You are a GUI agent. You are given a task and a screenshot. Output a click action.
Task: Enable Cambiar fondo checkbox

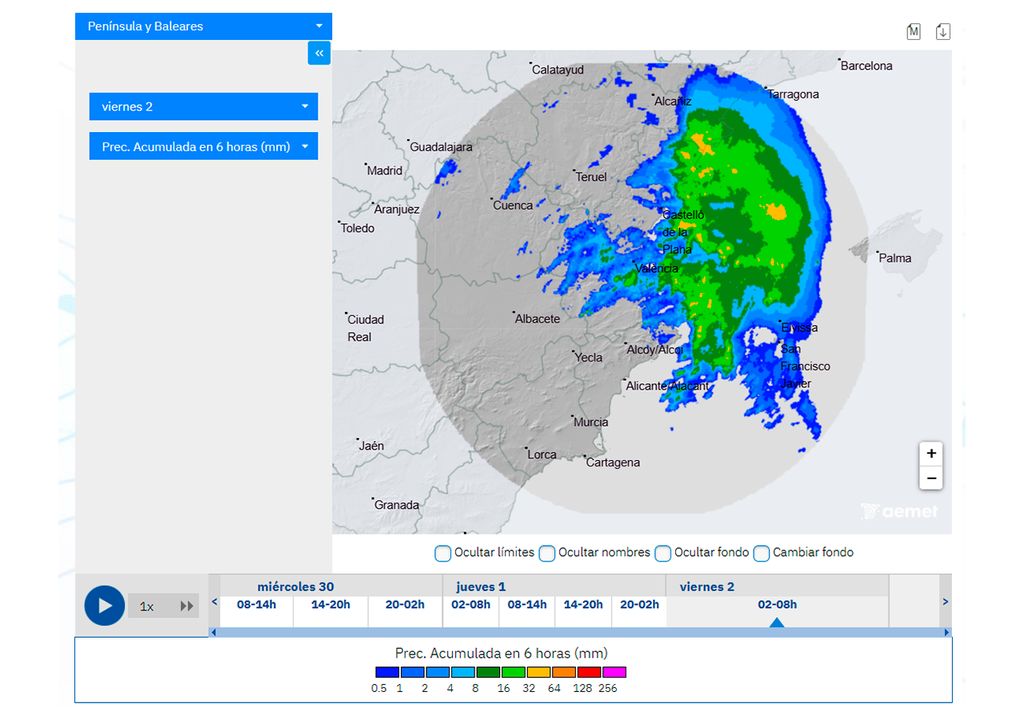pyautogui.click(x=761, y=553)
